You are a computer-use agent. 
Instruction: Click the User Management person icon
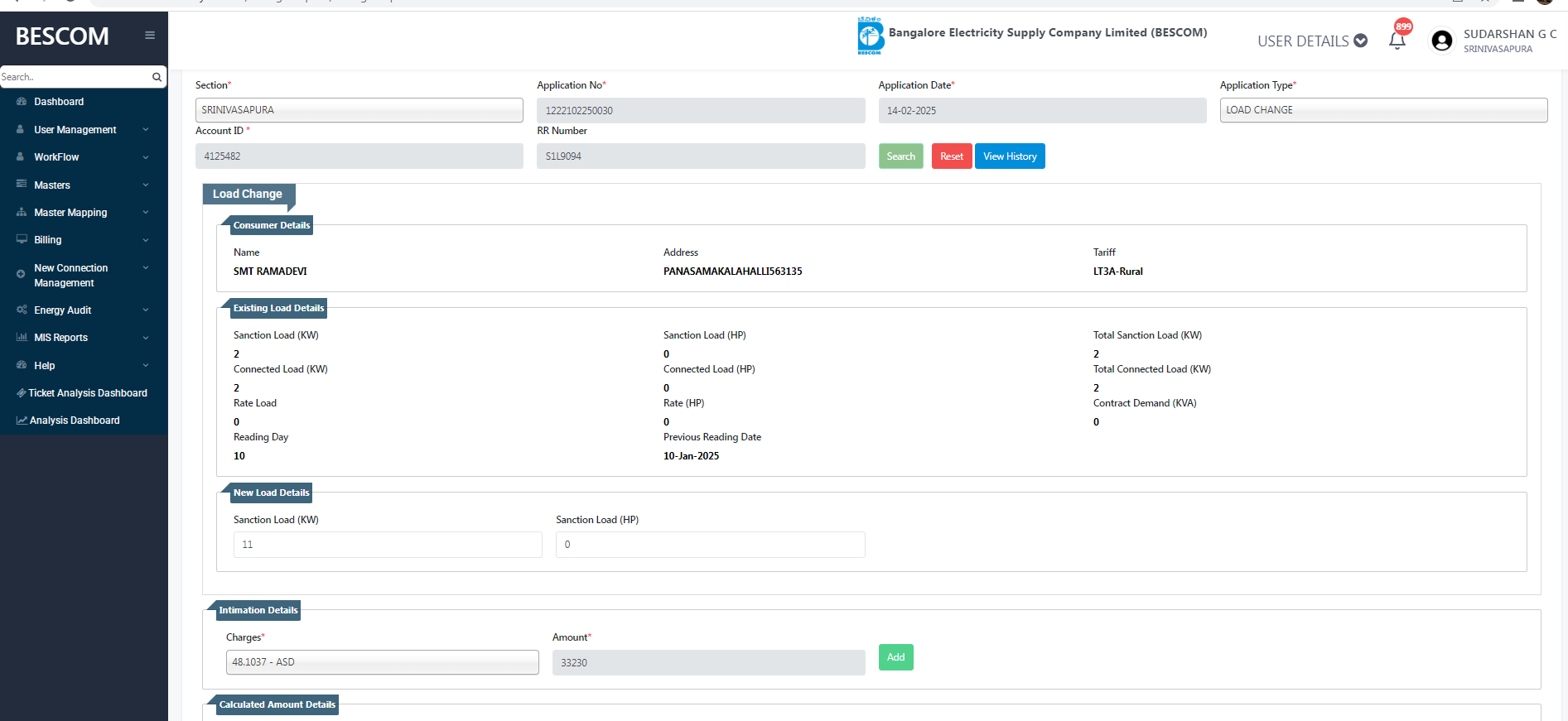tap(21, 129)
